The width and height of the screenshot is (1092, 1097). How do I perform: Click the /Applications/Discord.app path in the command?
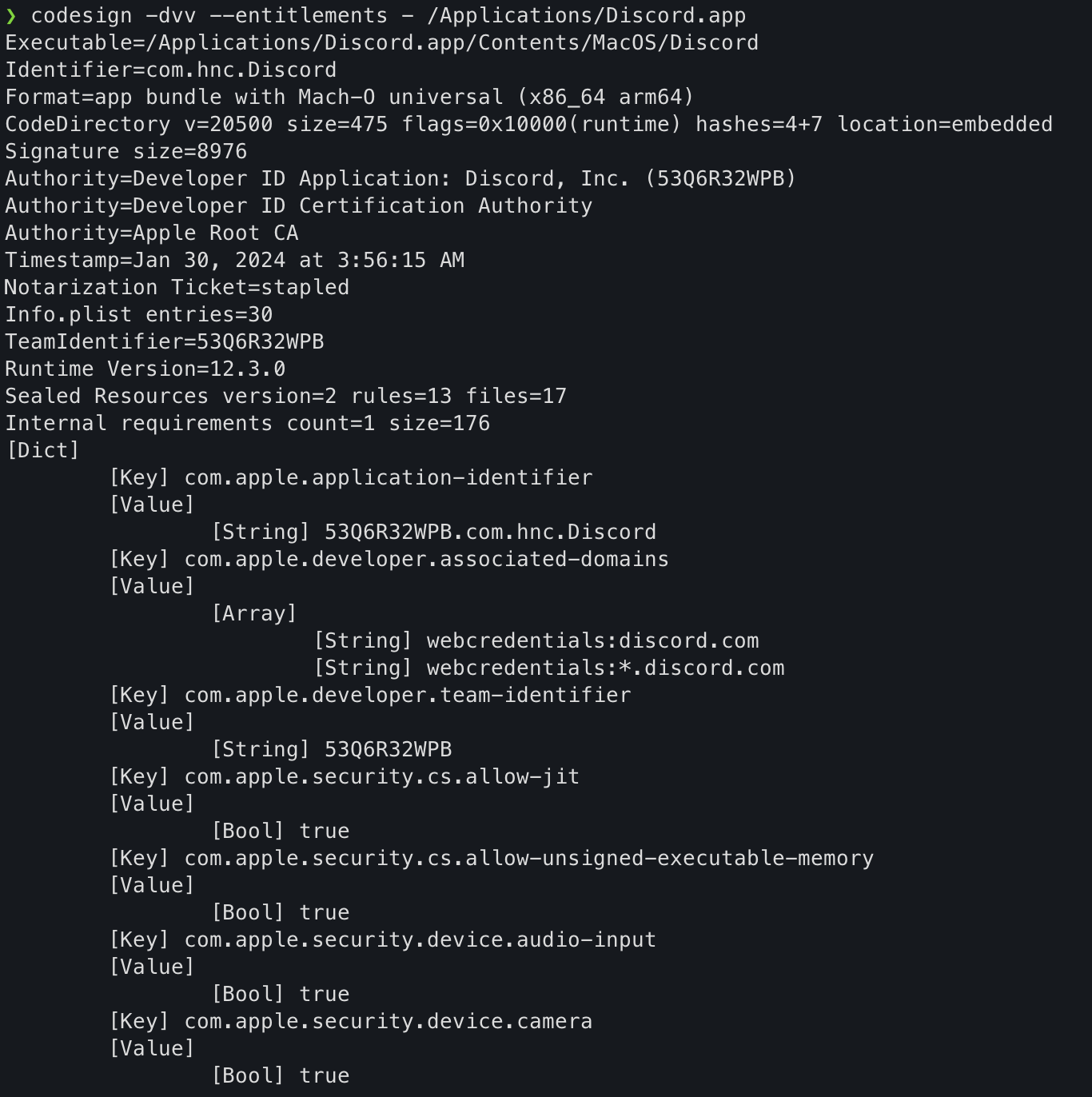click(592, 16)
